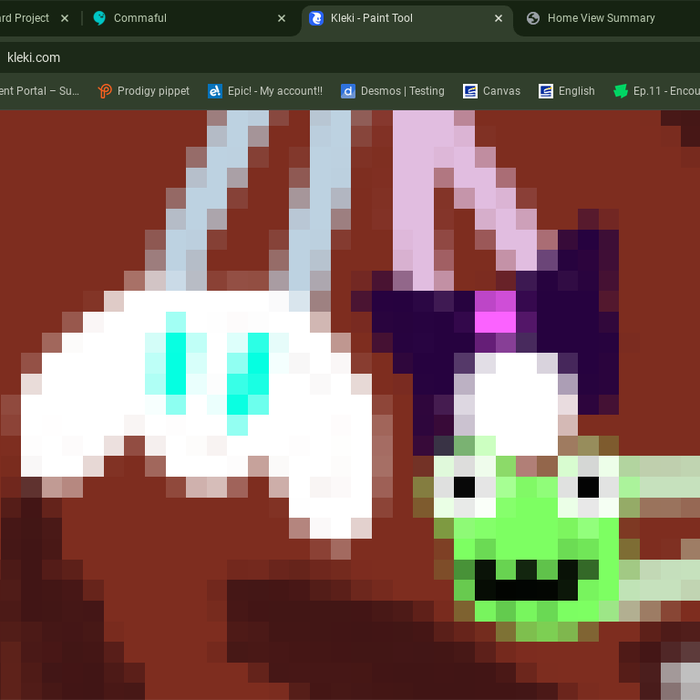
Task: Close the Kleki - Paint Tool tab
Action: click(x=499, y=18)
